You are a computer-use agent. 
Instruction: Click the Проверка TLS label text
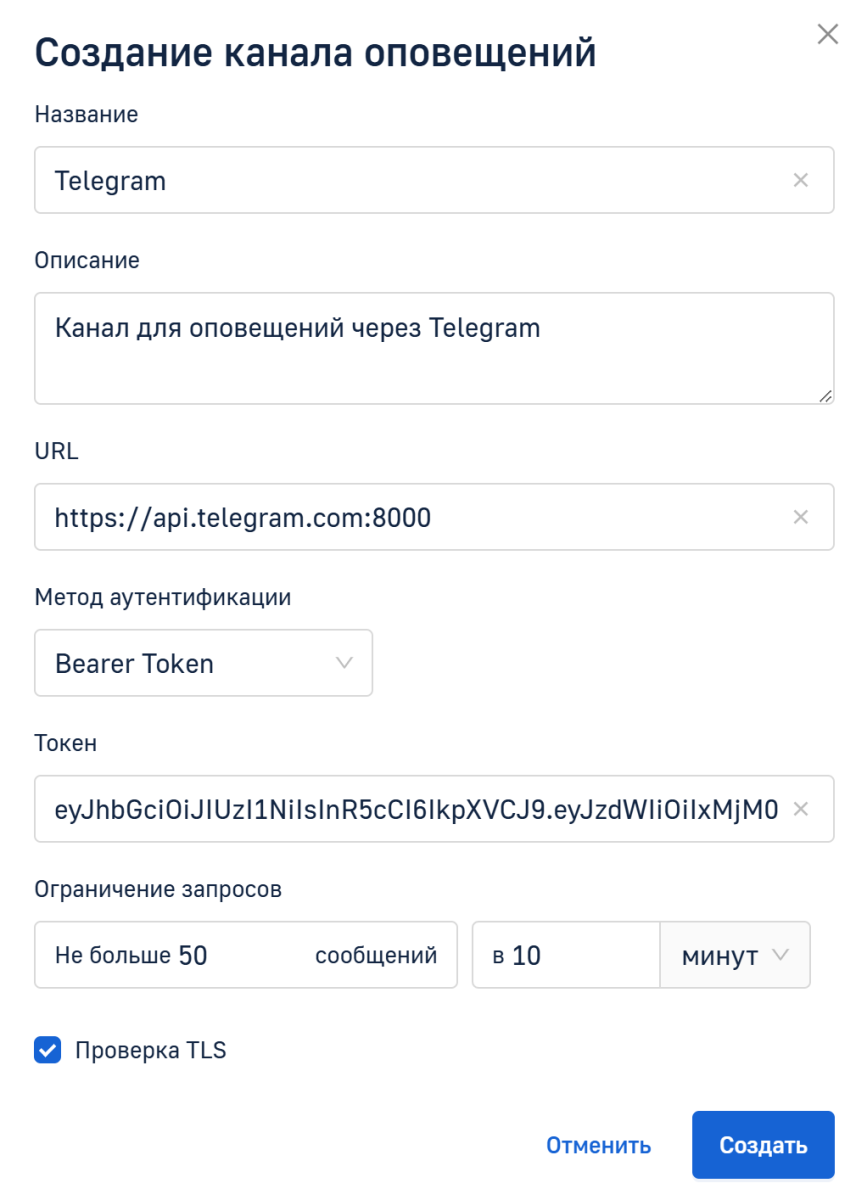151,1051
